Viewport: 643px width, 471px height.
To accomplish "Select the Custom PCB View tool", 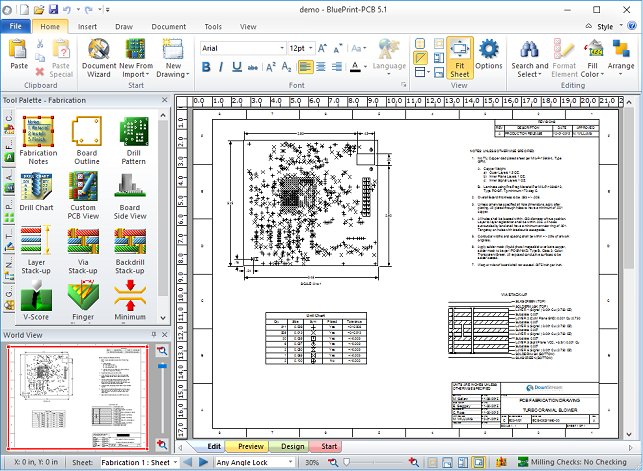I will coord(83,196).
